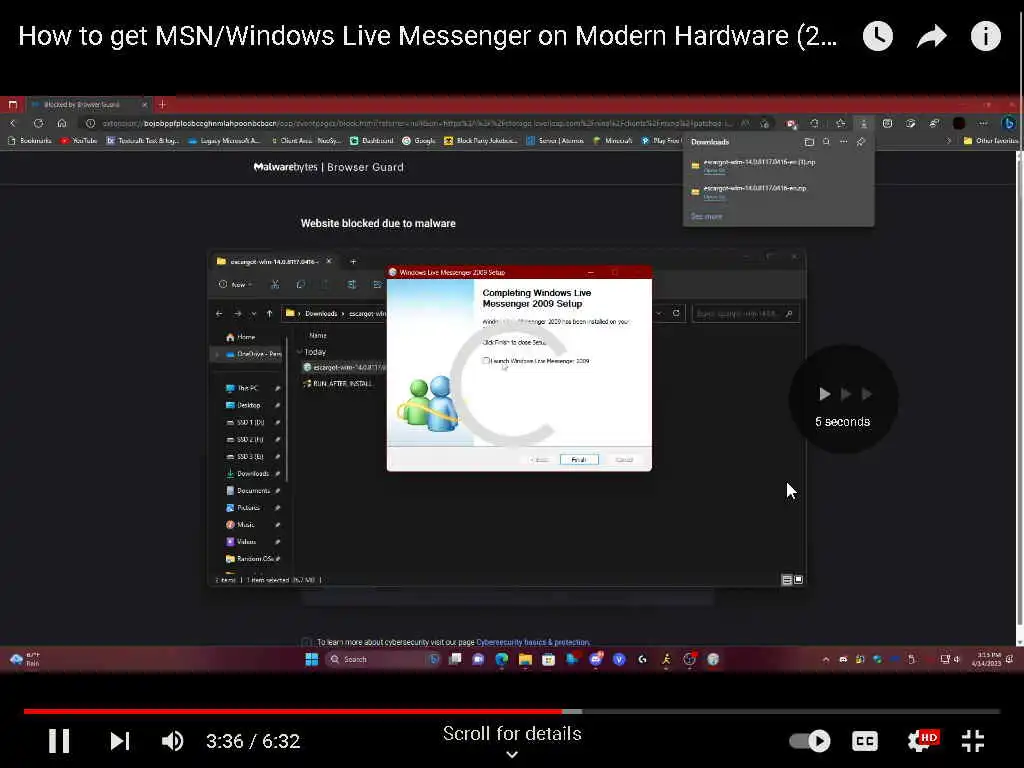The height and width of the screenshot is (768, 1024).
Task: Select Pictures in Explorer sidebar
Action: [x=243, y=507]
